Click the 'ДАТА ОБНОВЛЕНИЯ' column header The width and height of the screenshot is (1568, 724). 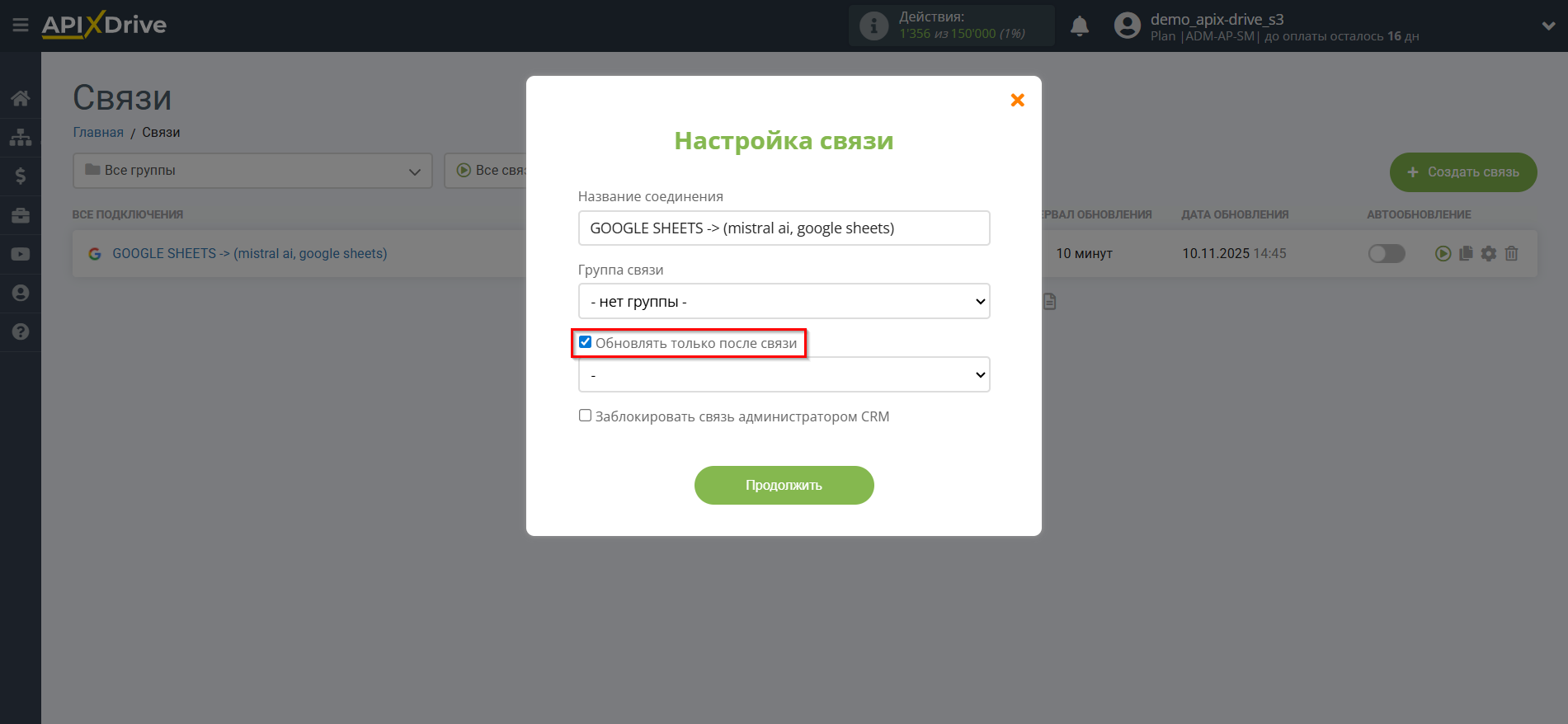point(1235,214)
